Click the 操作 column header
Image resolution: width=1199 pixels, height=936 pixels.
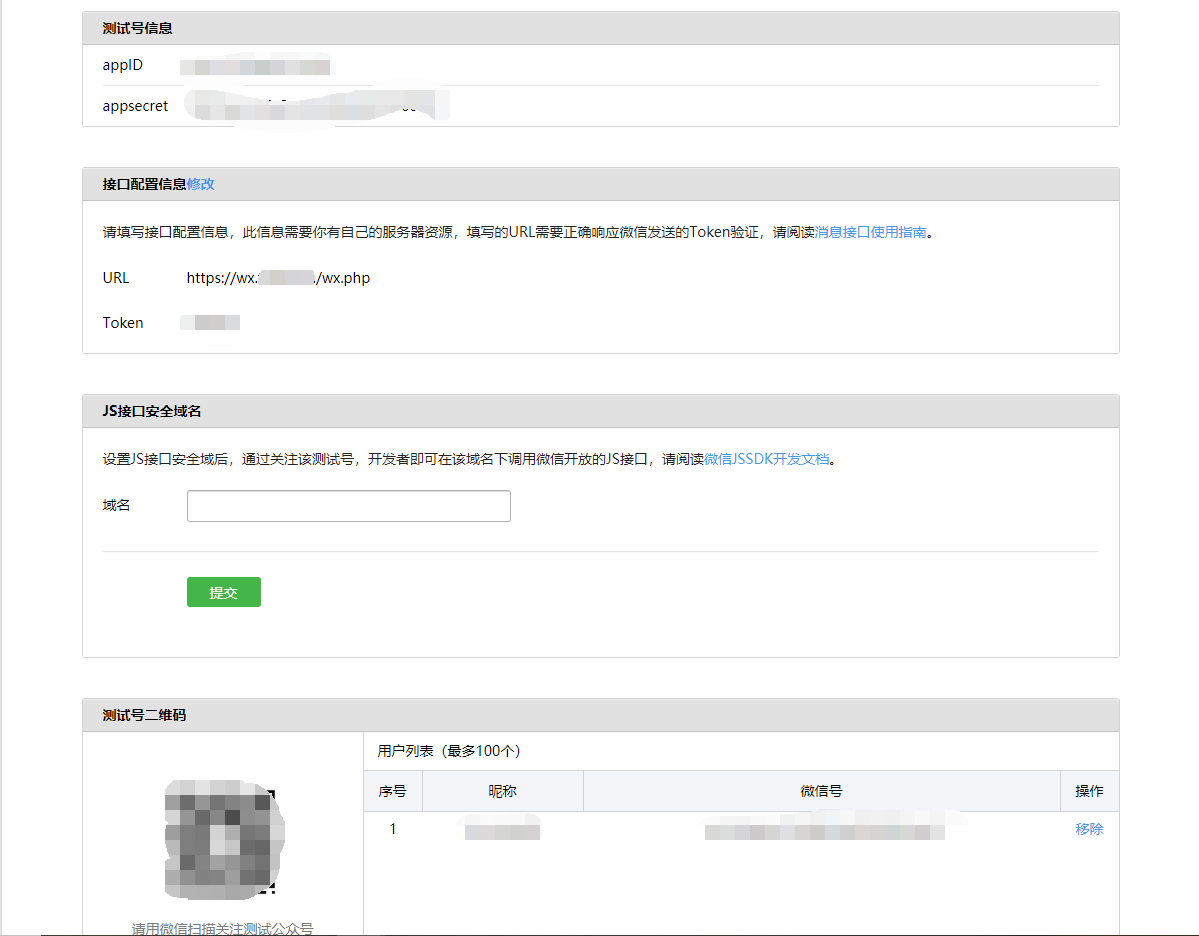[x=1089, y=791]
